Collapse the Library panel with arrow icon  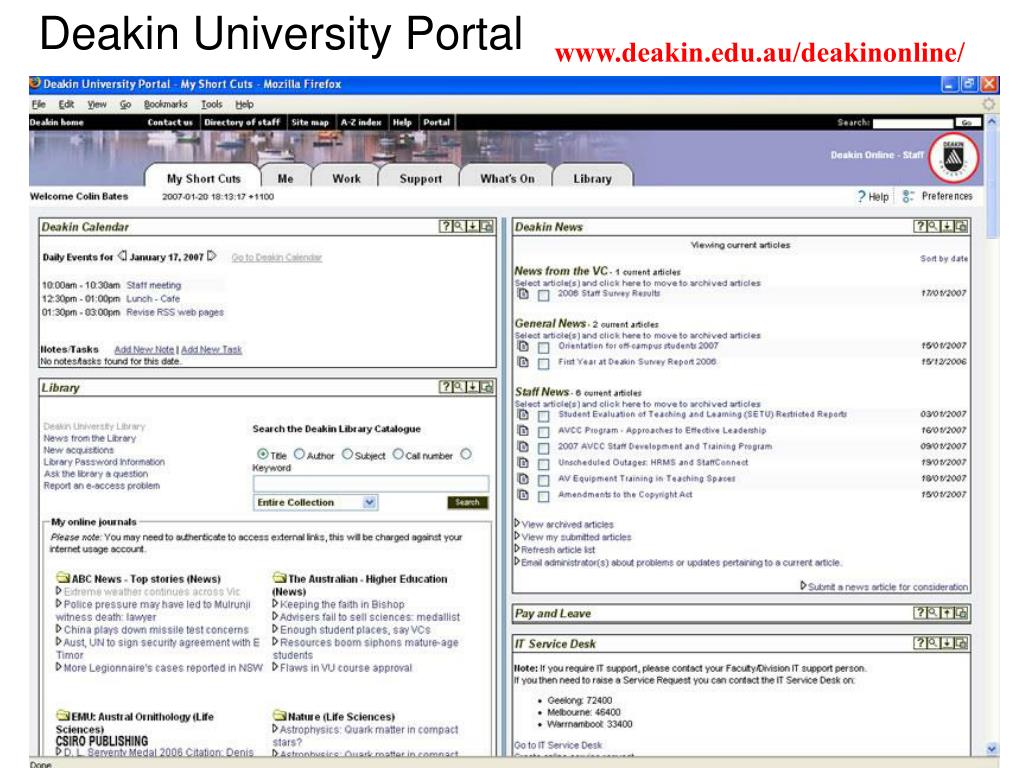pos(473,387)
